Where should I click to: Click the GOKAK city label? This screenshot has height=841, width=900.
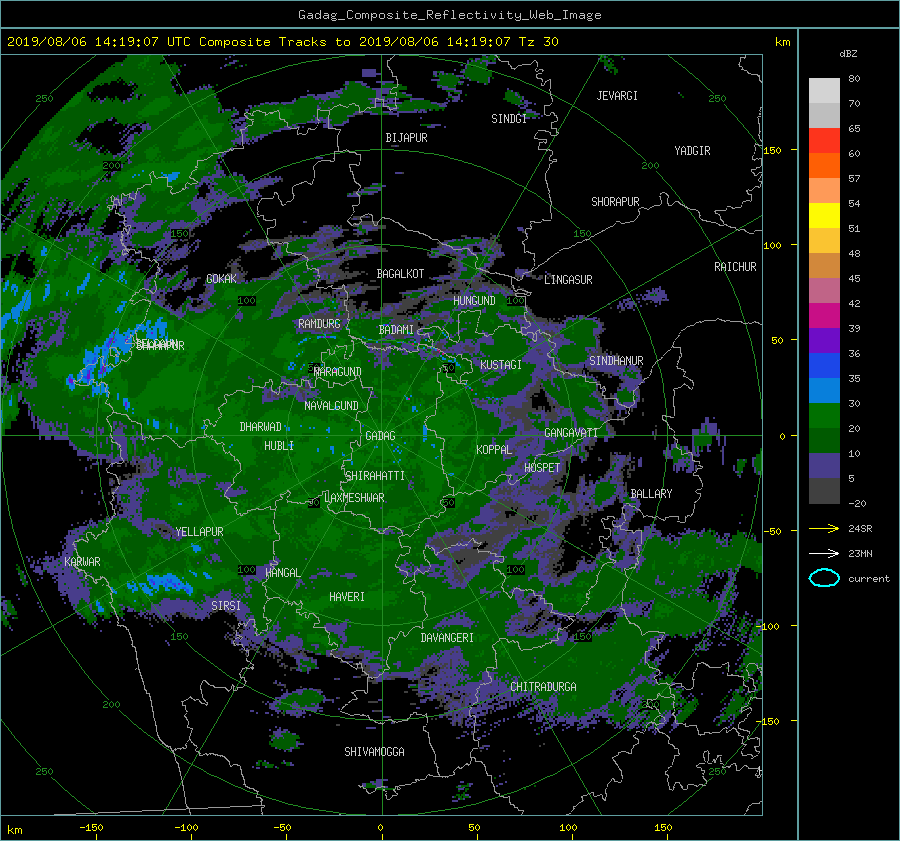(221, 278)
